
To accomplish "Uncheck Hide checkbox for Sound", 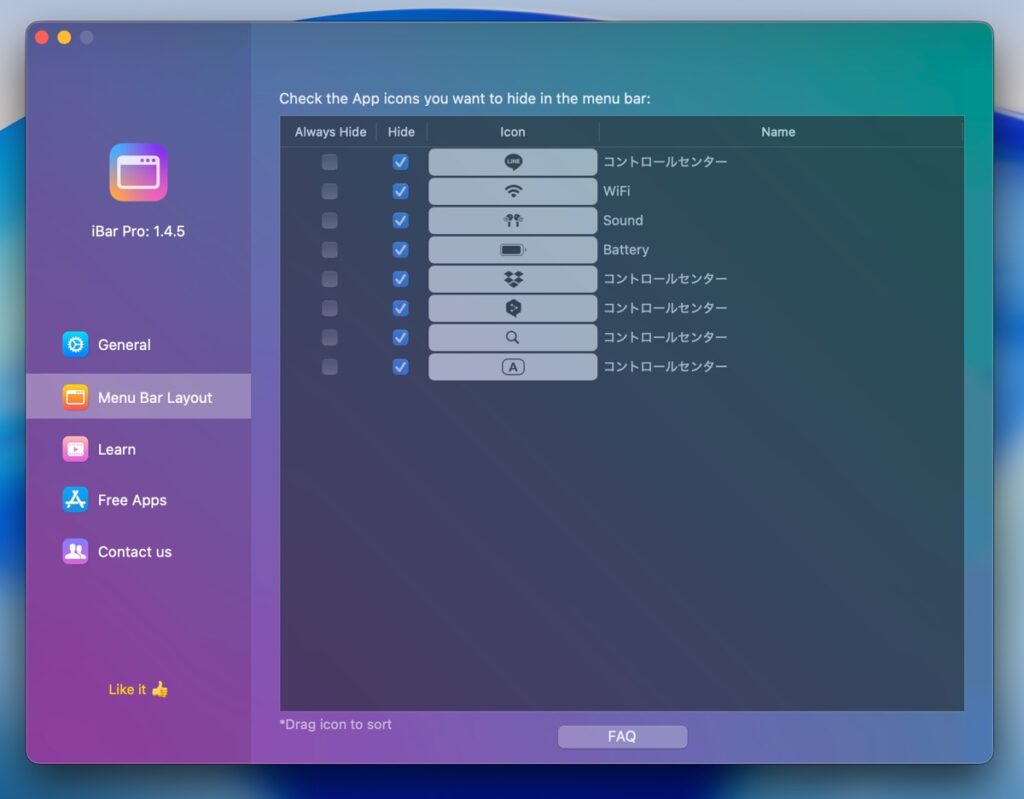I will (400, 220).
